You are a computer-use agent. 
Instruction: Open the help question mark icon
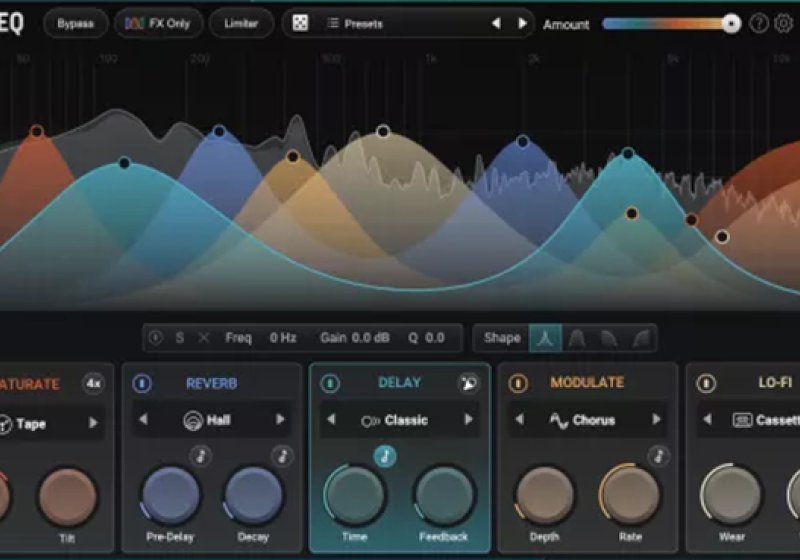[x=759, y=23]
